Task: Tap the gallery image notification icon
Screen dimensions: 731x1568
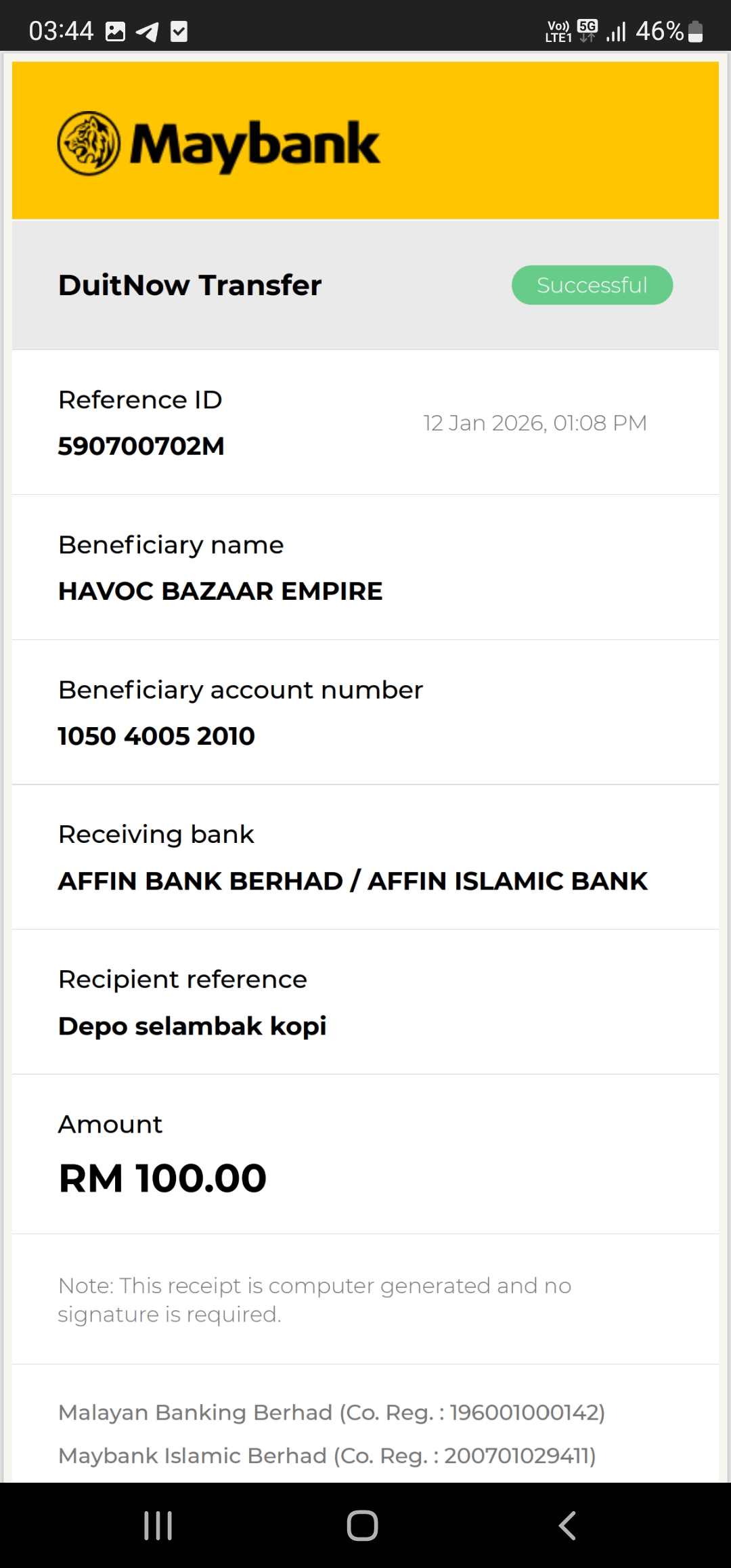Action: click(x=116, y=32)
